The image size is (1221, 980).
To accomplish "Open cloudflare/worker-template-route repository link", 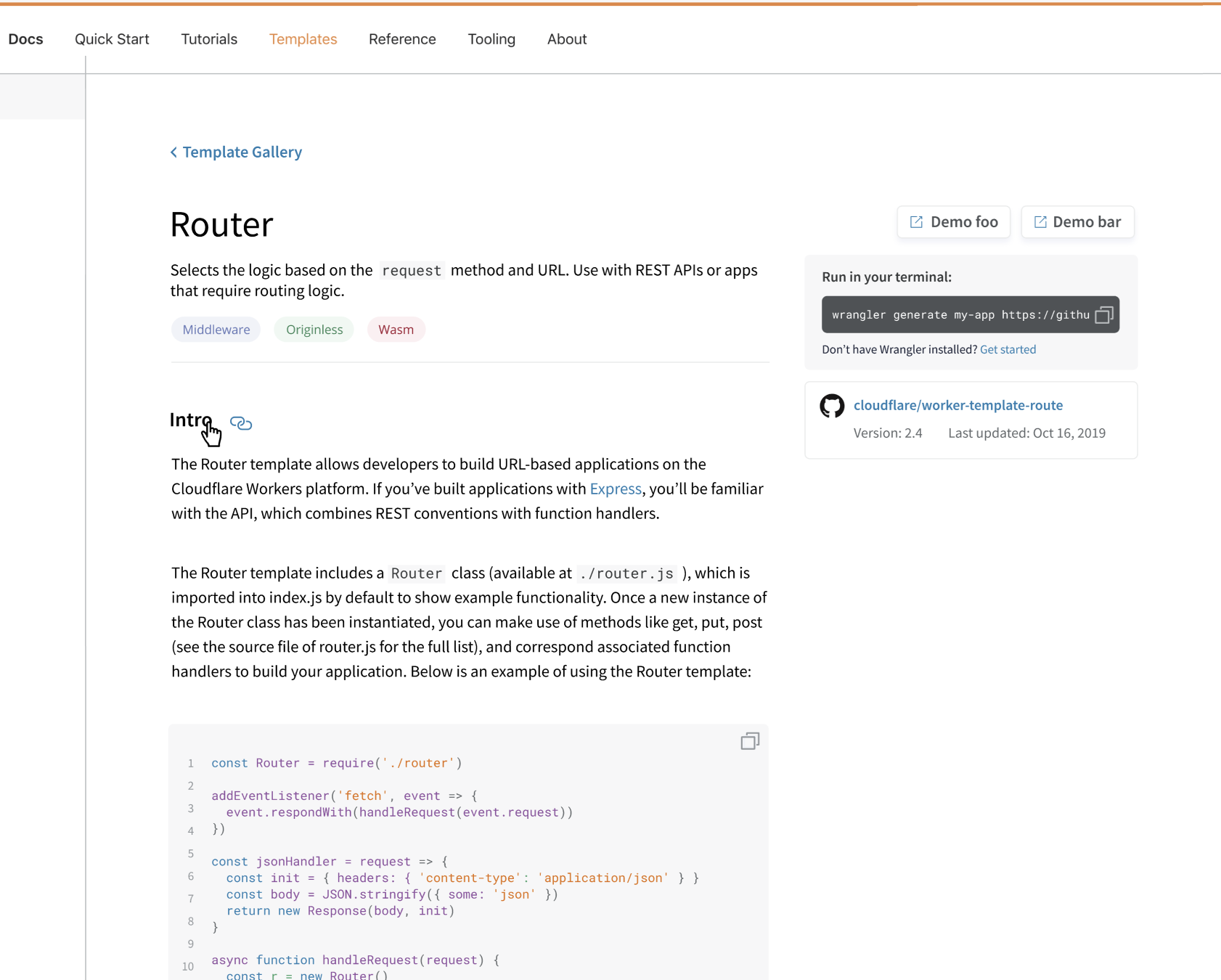I will click(x=958, y=405).
